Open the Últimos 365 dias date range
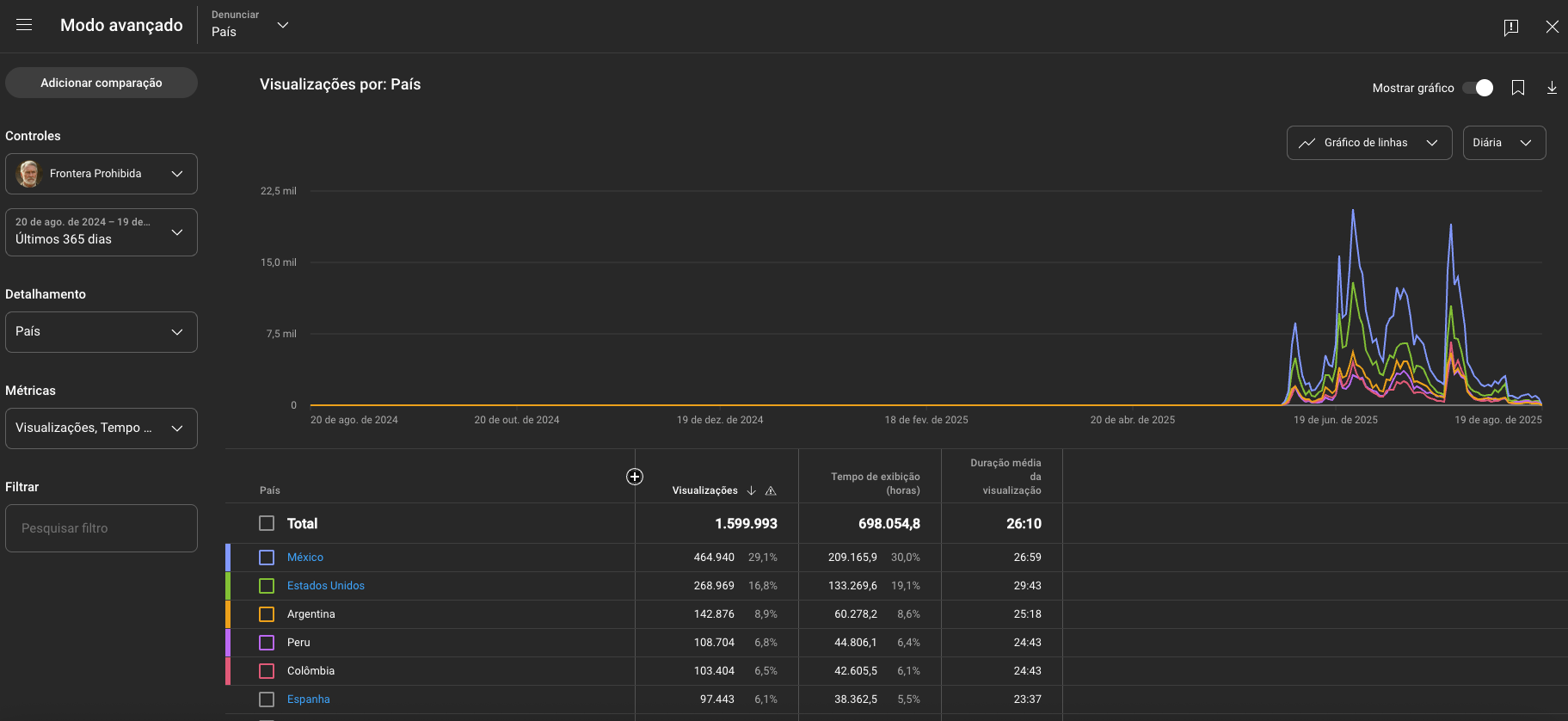The height and width of the screenshot is (721, 1568). pyautogui.click(x=101, y=232)
